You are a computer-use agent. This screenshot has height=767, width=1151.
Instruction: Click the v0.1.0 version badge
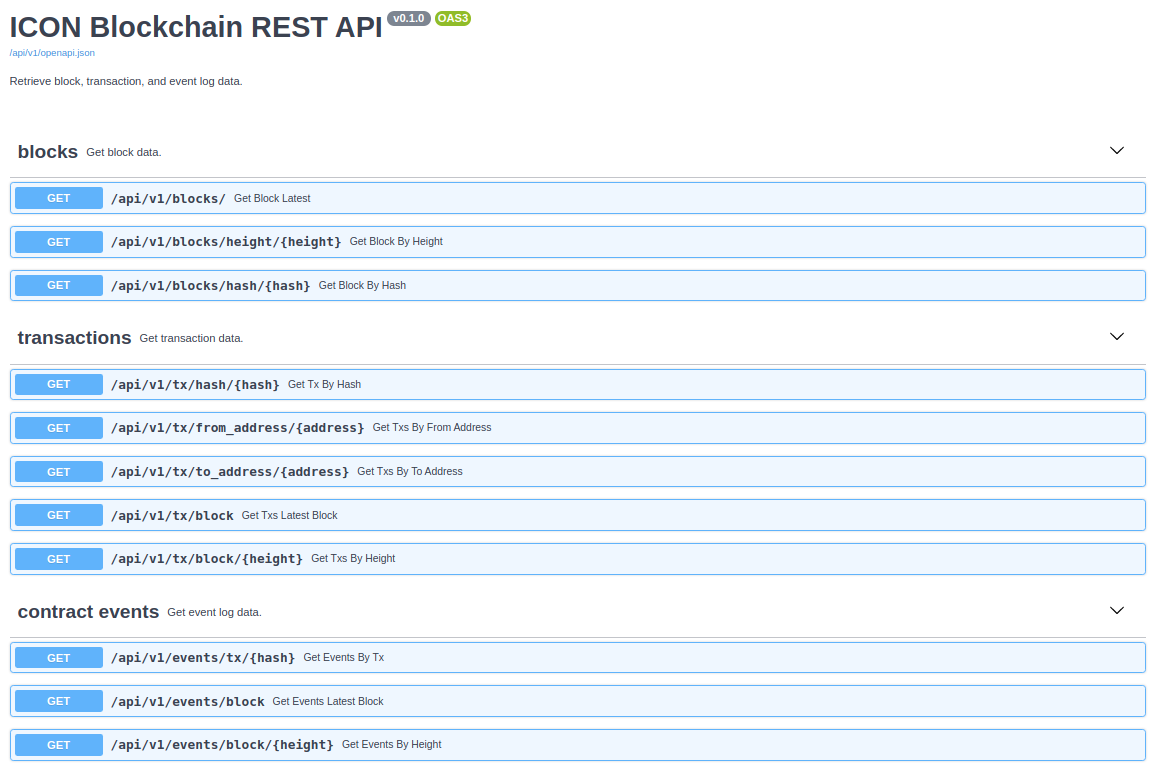[408, 18]
